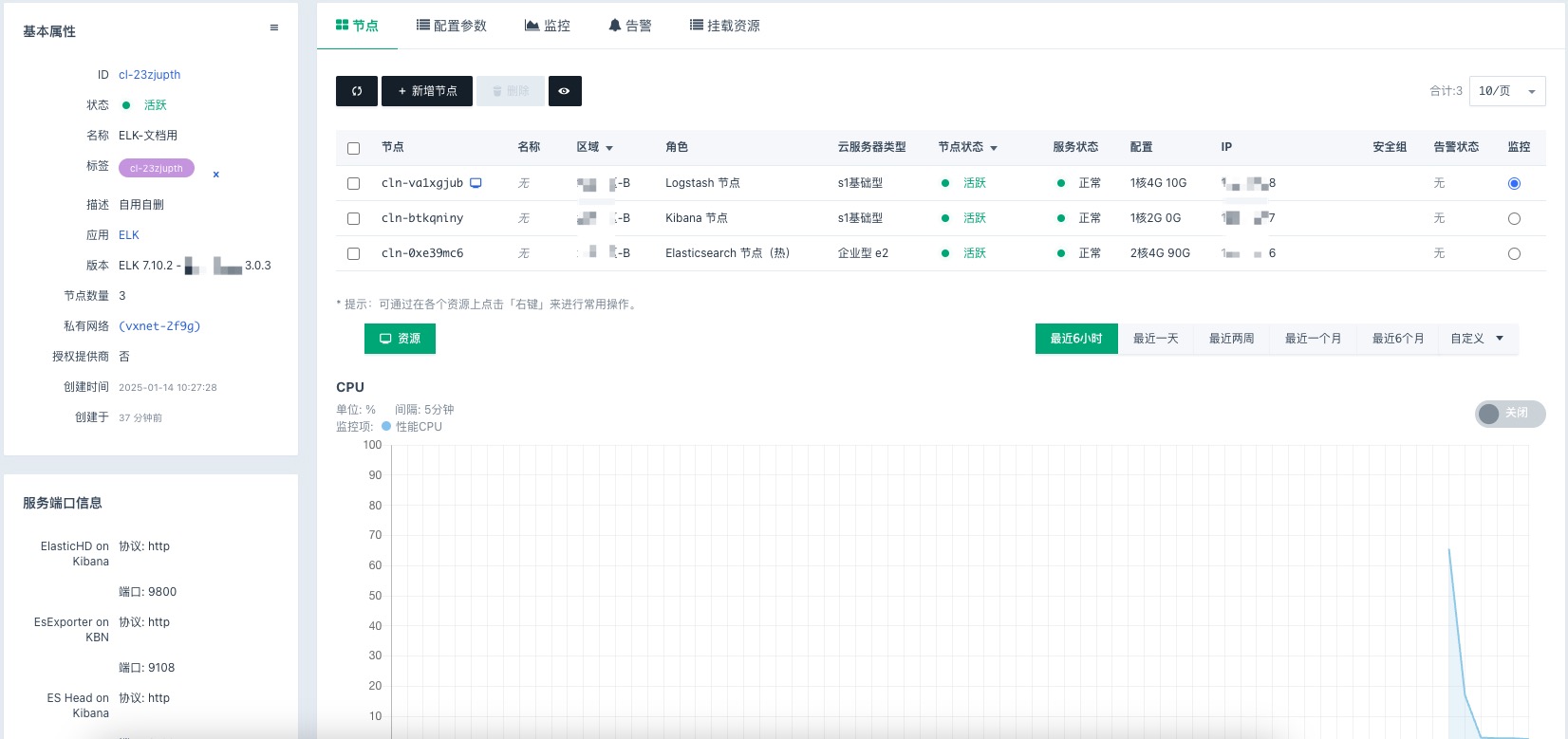
Task: Select the 最近一天 time range
Action: pos(1155,339)
